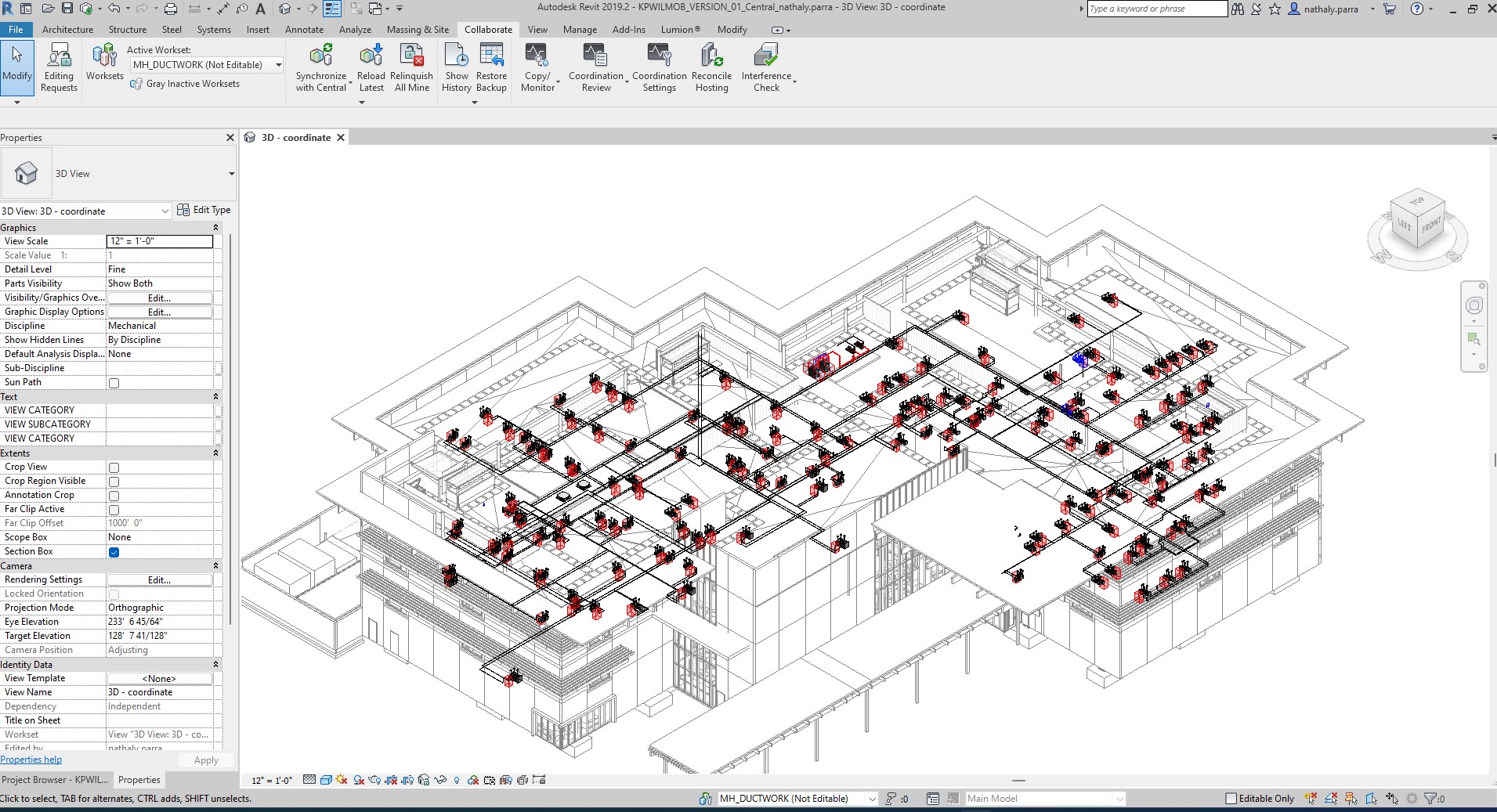Open the Active Workset dropdown
This screenshot has height=812, width=1497.
[278, 65]
